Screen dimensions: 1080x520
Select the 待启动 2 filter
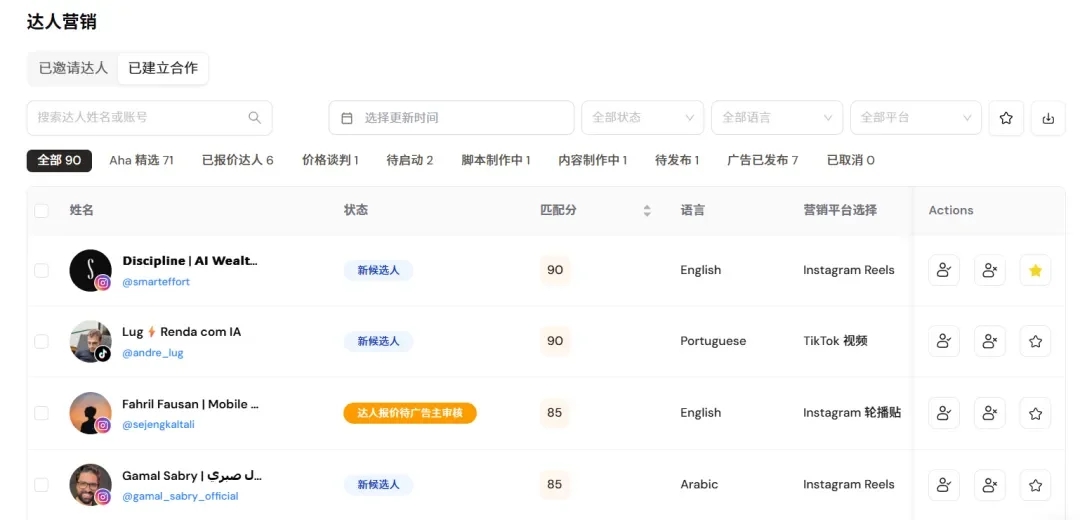410,160
